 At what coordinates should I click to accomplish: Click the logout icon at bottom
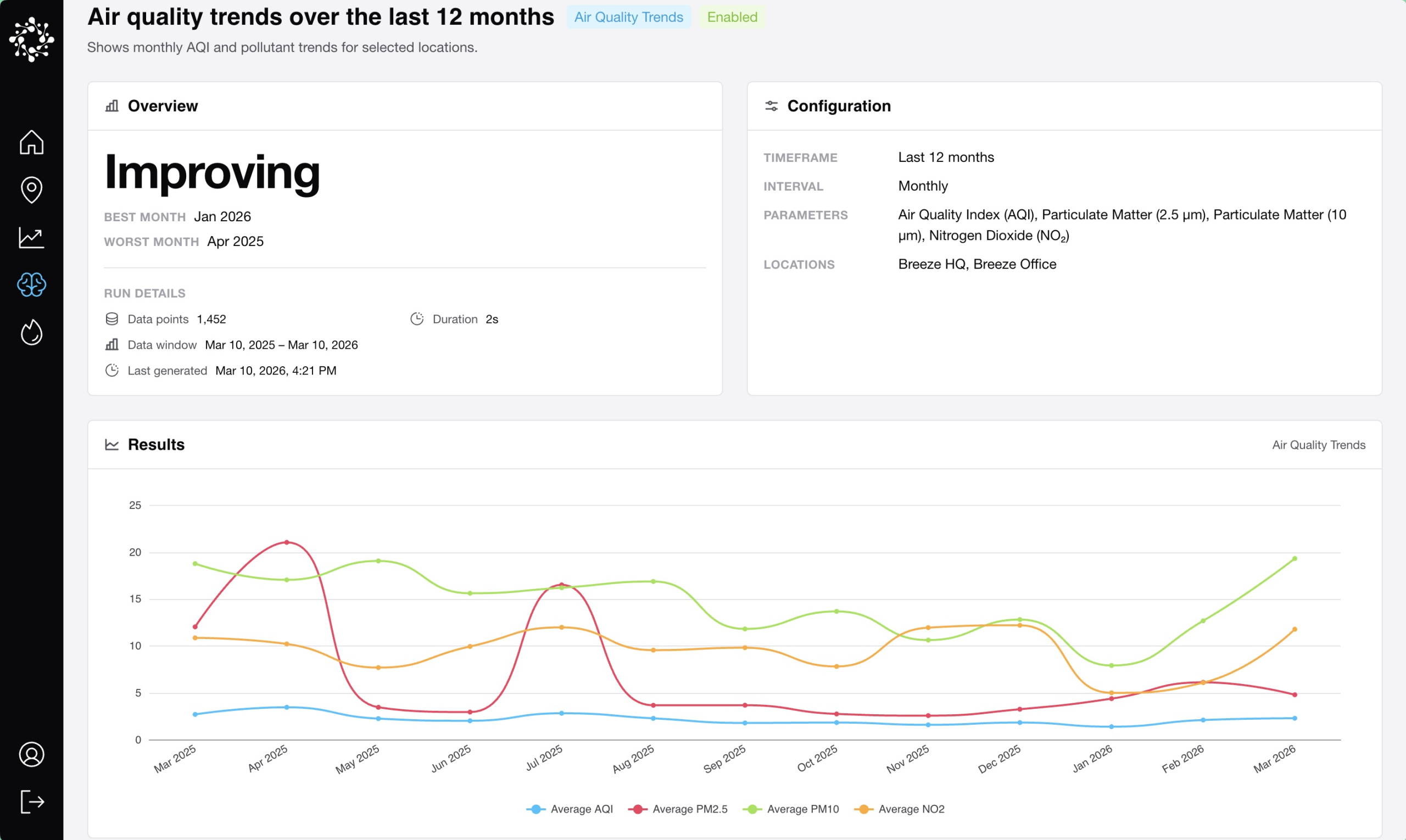tap(32, 802)
